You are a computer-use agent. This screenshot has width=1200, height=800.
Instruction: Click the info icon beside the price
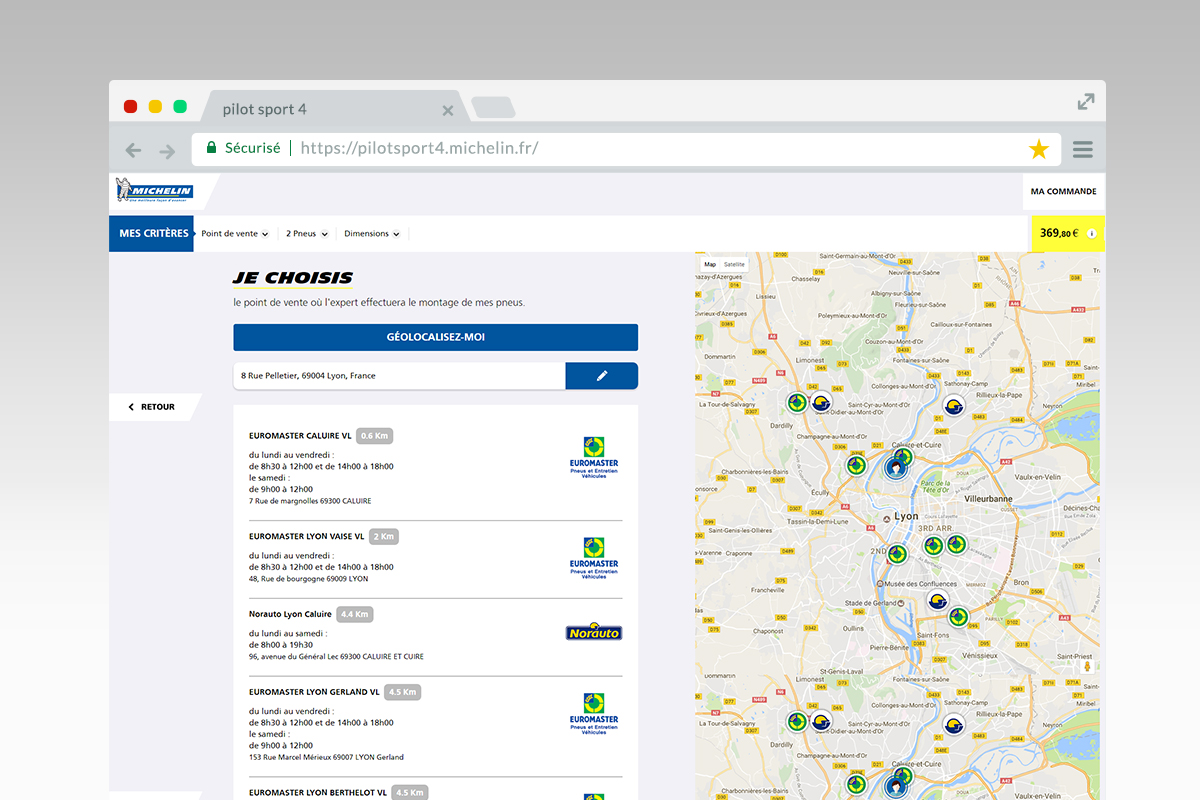click(1092, 234)
